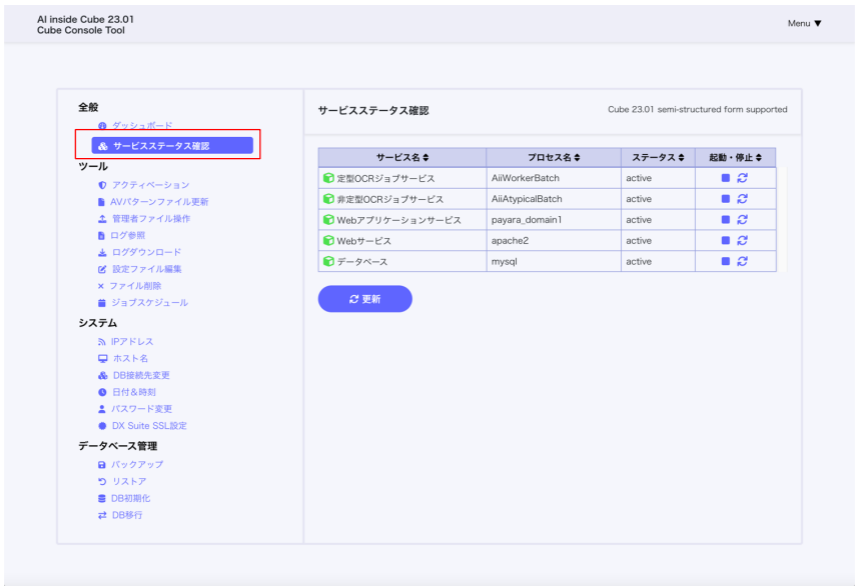Open the バックアップ database page
This screenshot has height=588, width=859.
coord(137,465)
